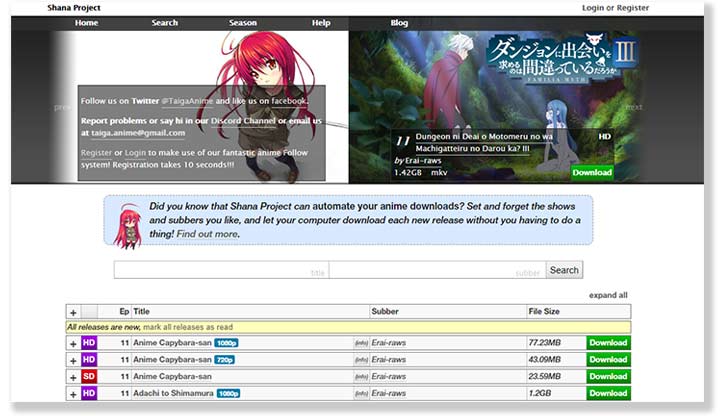Screen dimensions: 720x416
Task: Click the File Size column header
Action: point(544,311)
